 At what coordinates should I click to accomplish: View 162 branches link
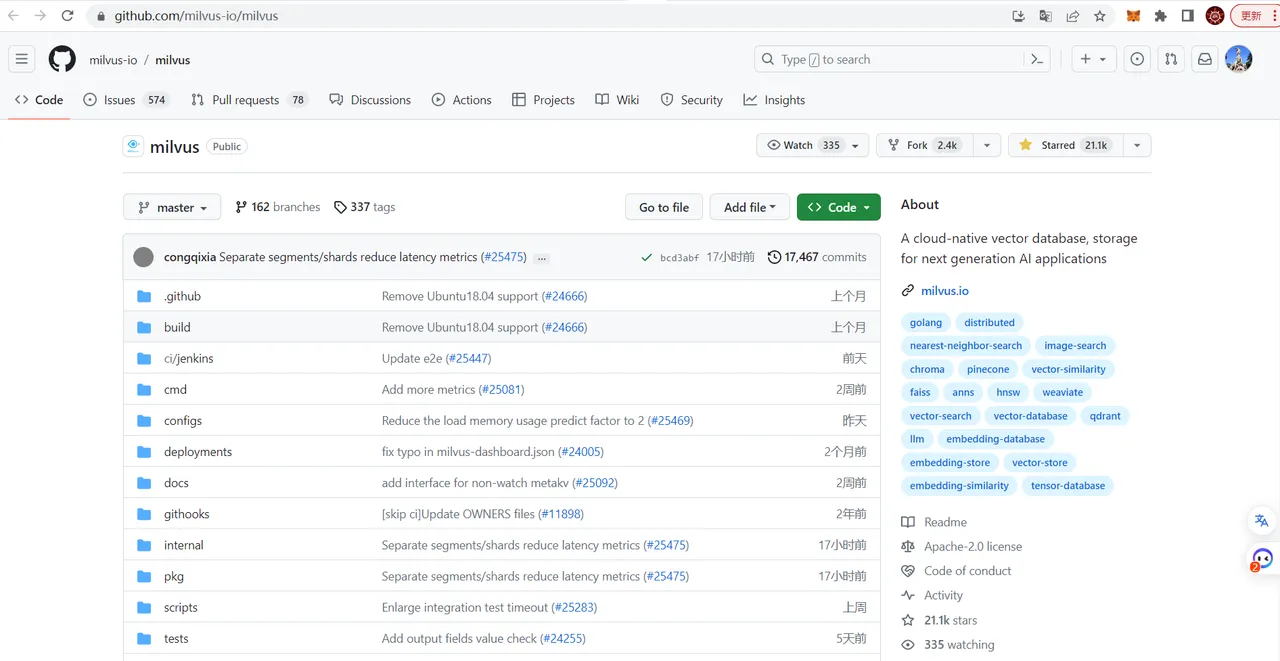point(278,207)
